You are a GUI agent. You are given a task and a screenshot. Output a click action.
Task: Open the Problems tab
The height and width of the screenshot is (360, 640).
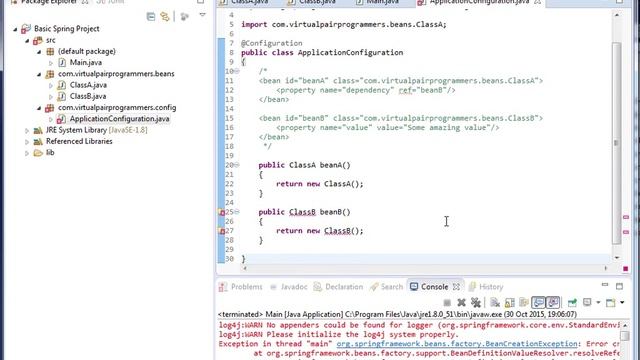241,287
